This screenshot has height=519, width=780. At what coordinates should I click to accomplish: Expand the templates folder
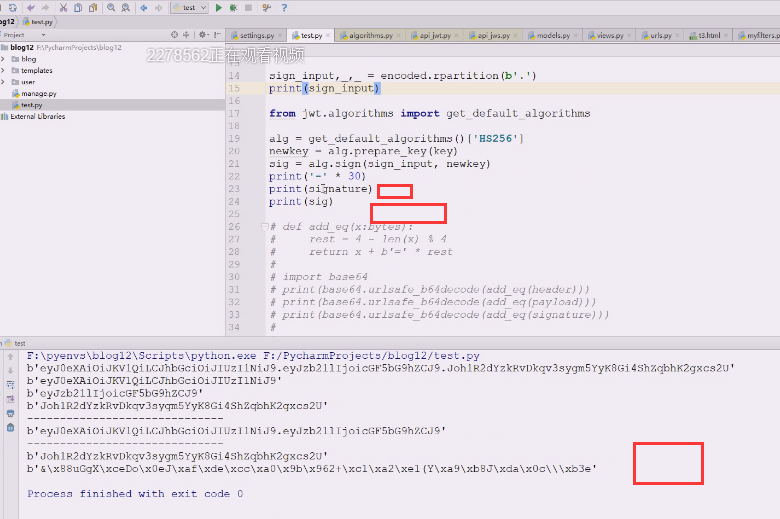pyautogui.click(x=3, y=71)
